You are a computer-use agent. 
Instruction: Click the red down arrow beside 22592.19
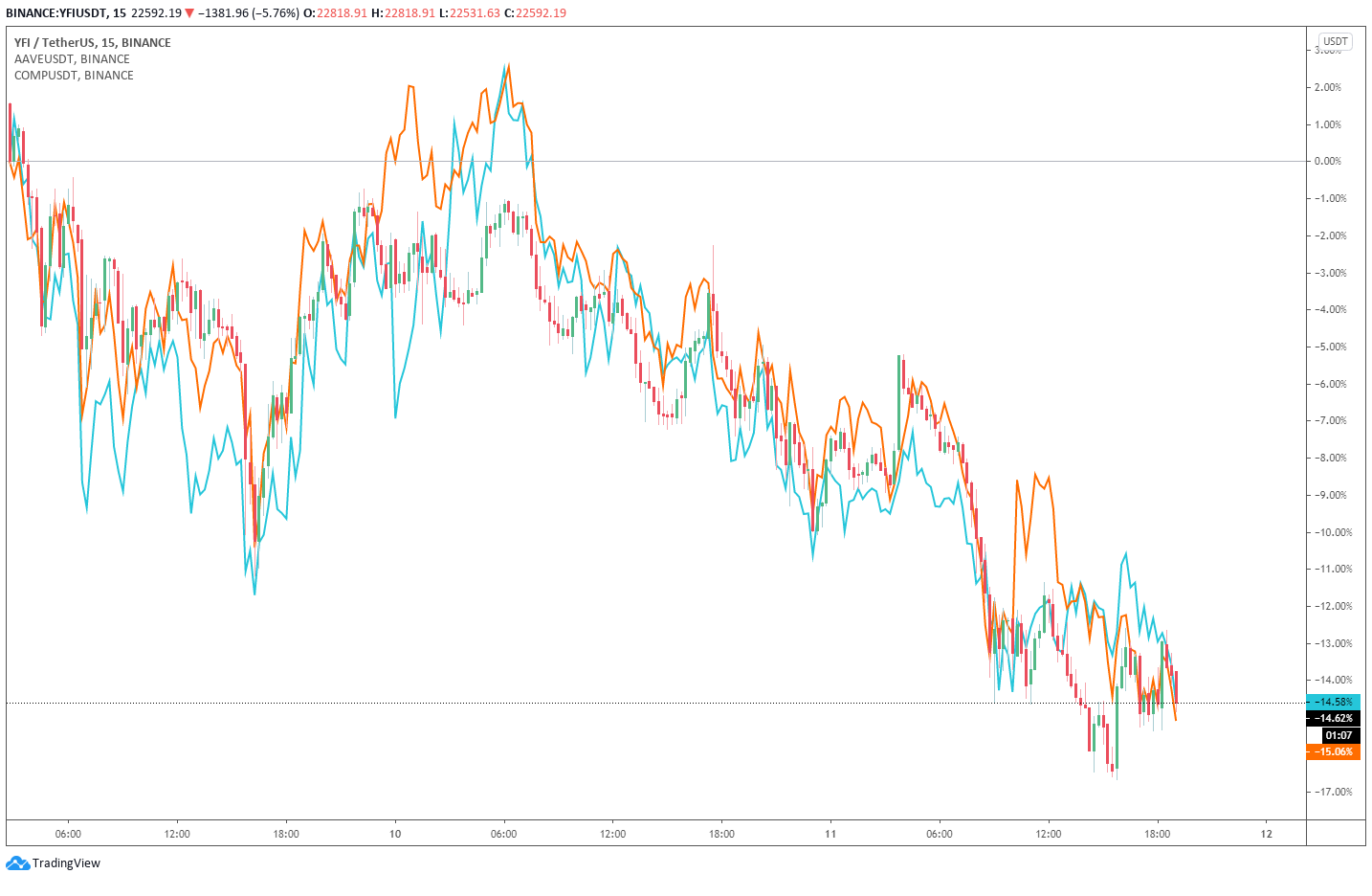coord(189,13)
